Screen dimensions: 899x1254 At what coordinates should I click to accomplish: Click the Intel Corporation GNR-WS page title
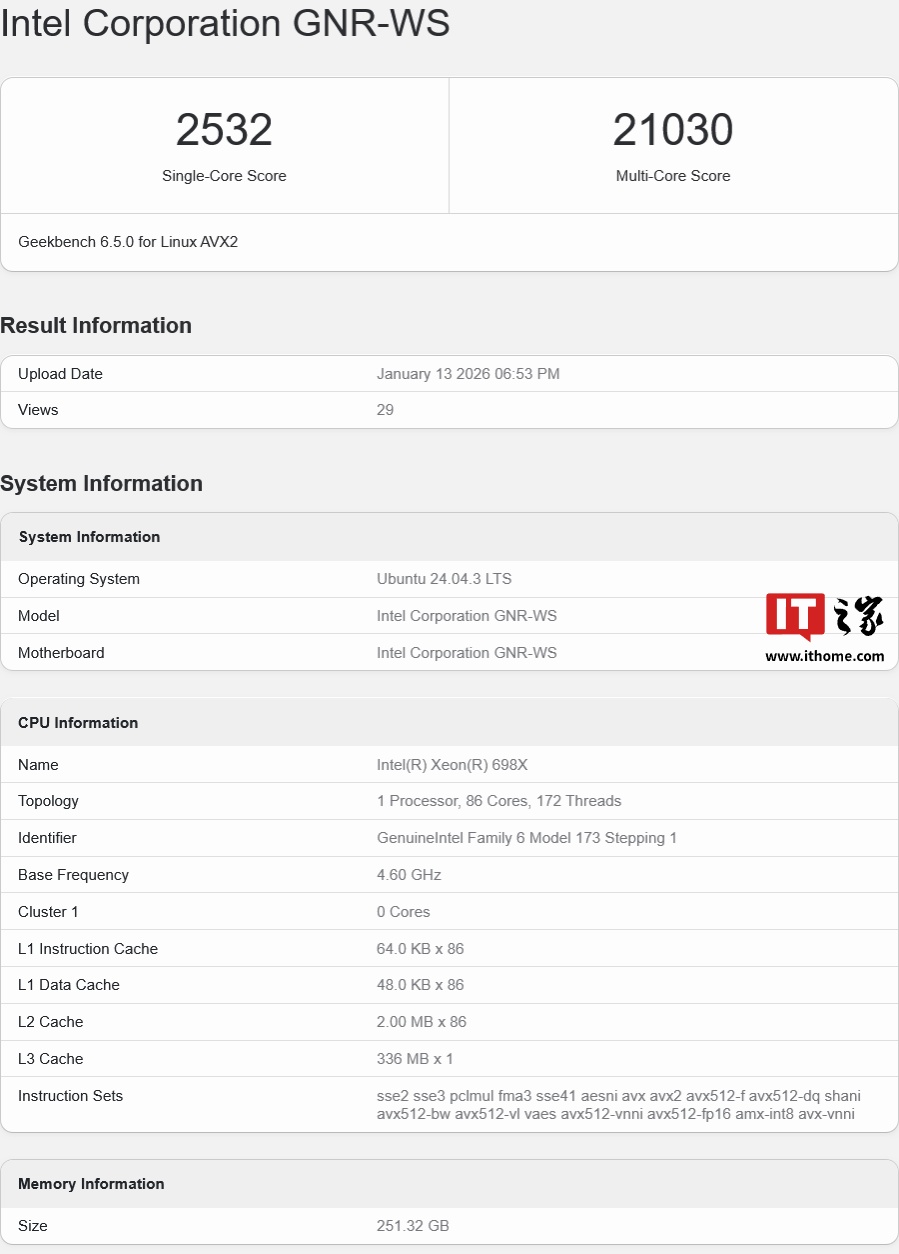point(225,23)
